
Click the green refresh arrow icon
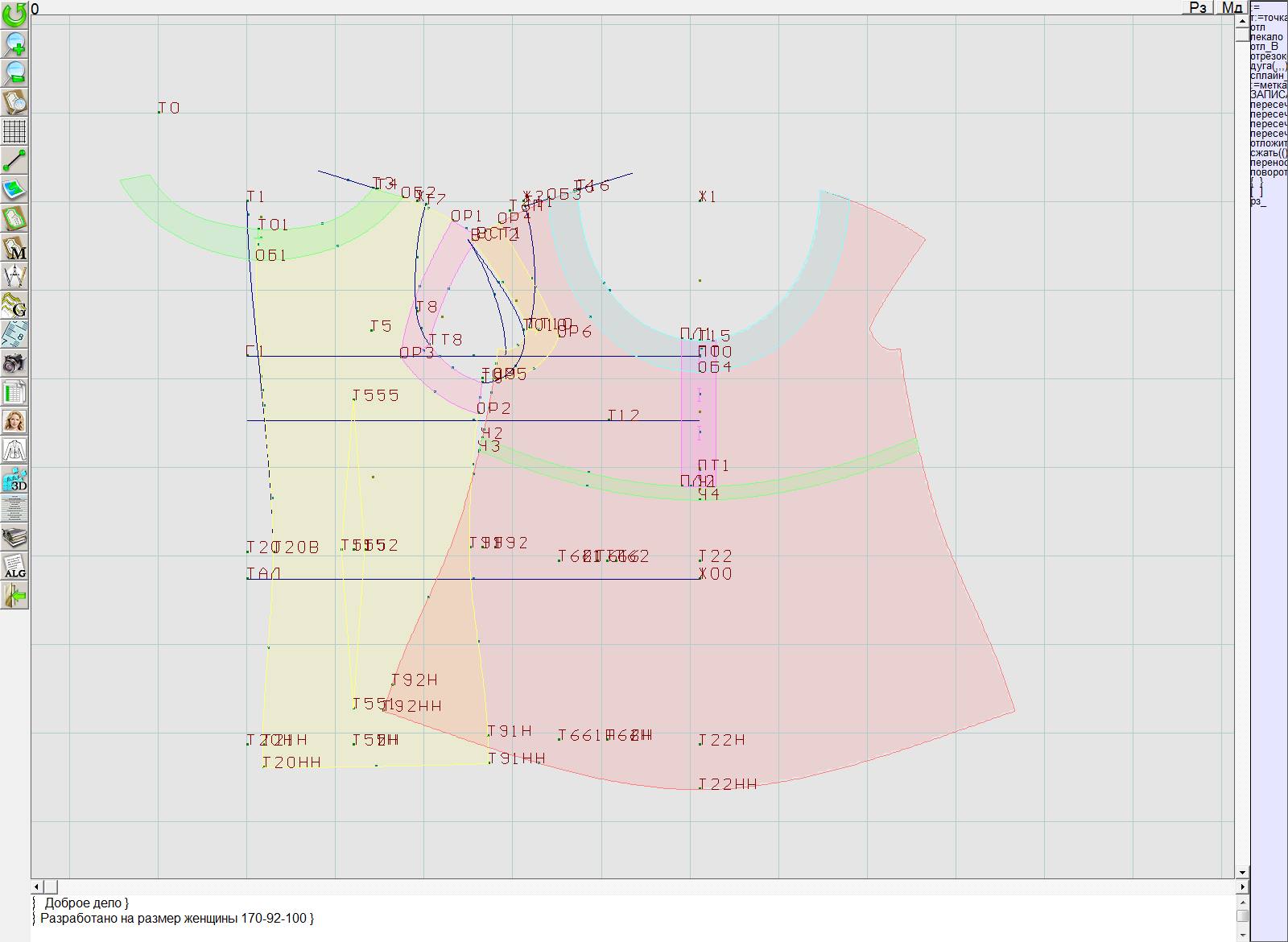(14, 14)
